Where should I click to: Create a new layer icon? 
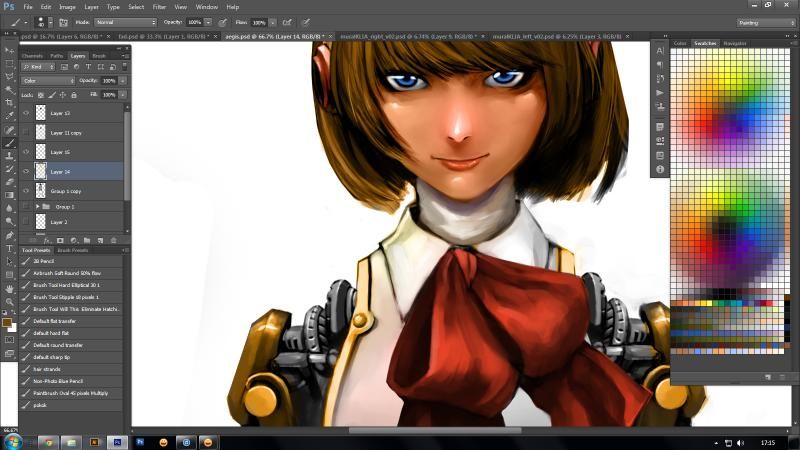click(100, 240)
